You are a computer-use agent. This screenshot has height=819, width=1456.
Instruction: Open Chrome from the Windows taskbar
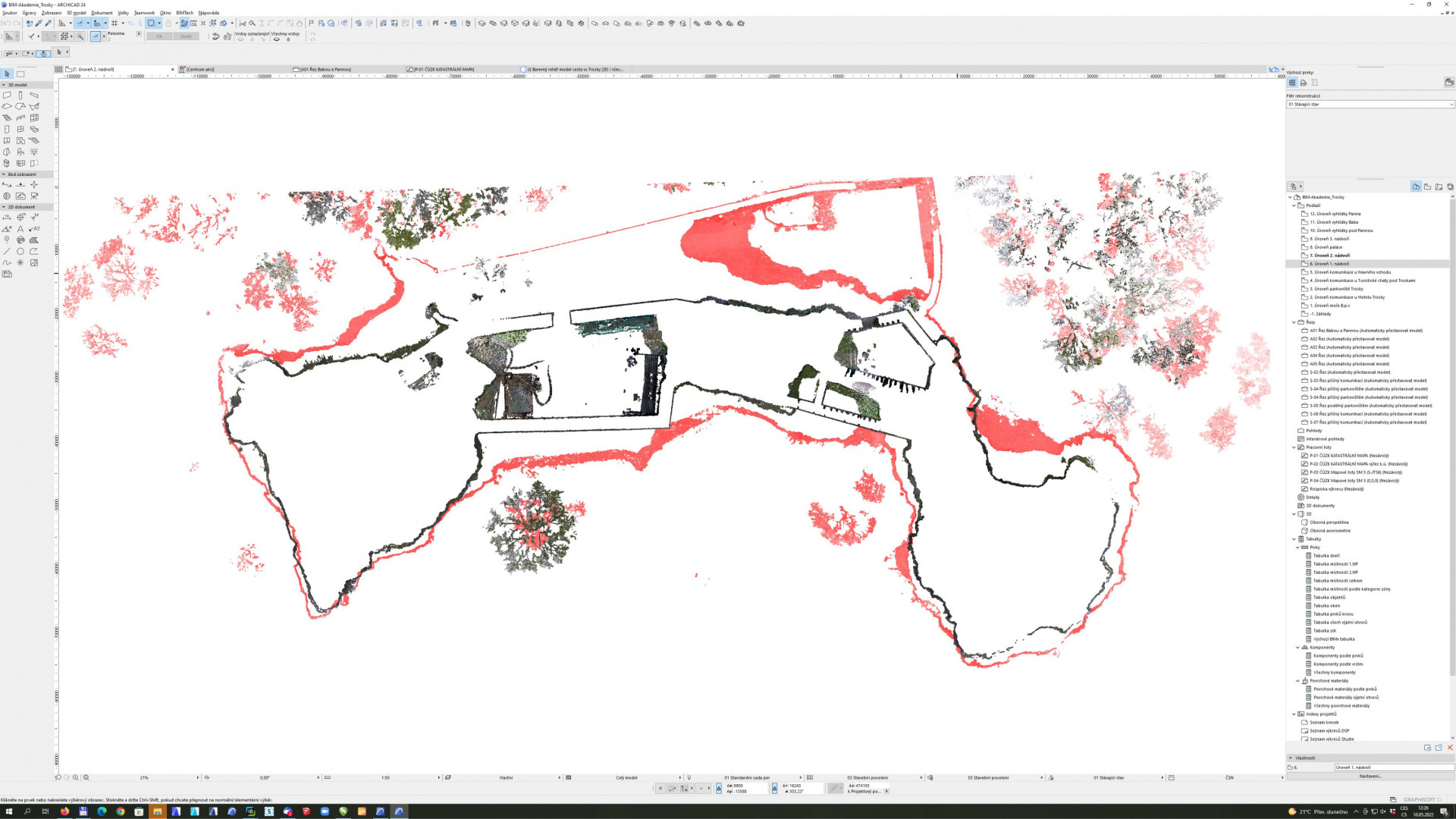(x=120, y=811)
